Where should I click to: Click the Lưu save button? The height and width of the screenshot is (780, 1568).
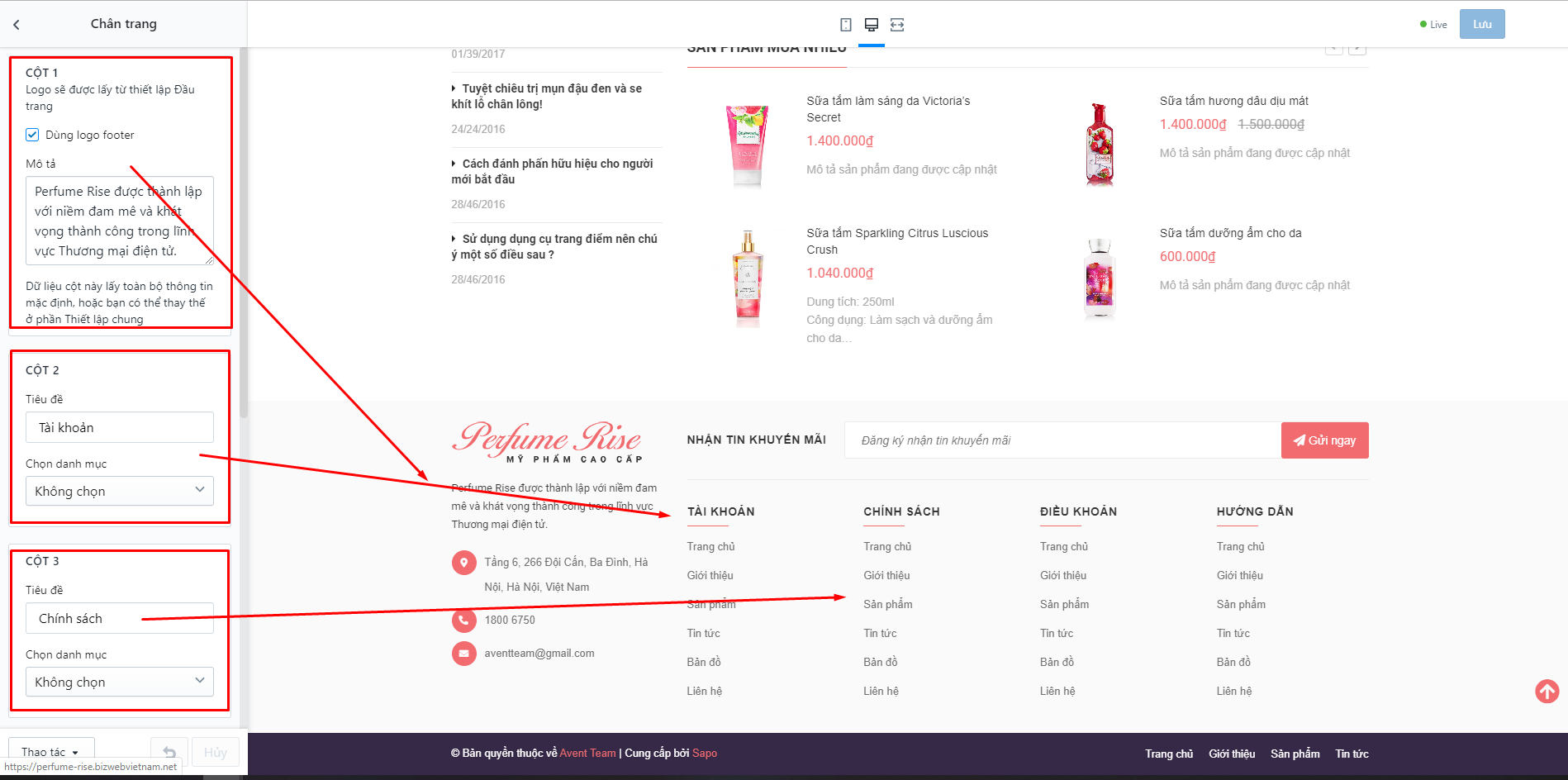coord(1482,24)
